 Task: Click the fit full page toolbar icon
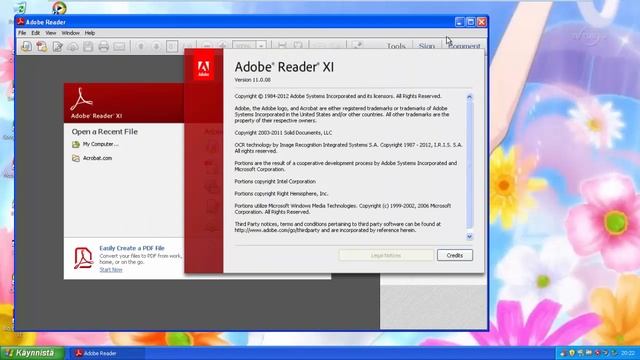pos(298,45)
